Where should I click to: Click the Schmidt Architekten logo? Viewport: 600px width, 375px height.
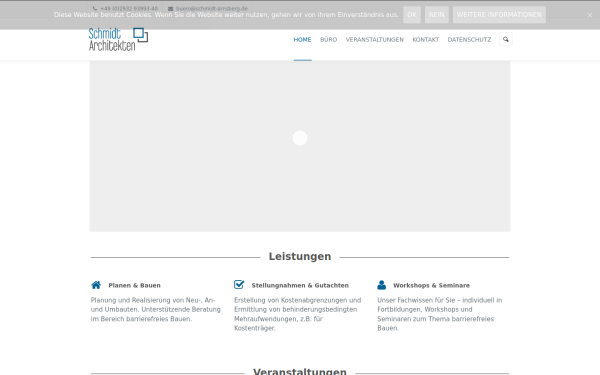pyautogui.click(x=118, y=39)
